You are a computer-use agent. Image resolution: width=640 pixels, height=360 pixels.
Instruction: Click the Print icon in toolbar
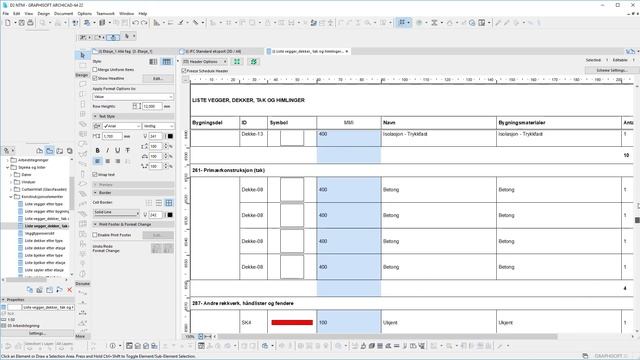click(30, 23)
